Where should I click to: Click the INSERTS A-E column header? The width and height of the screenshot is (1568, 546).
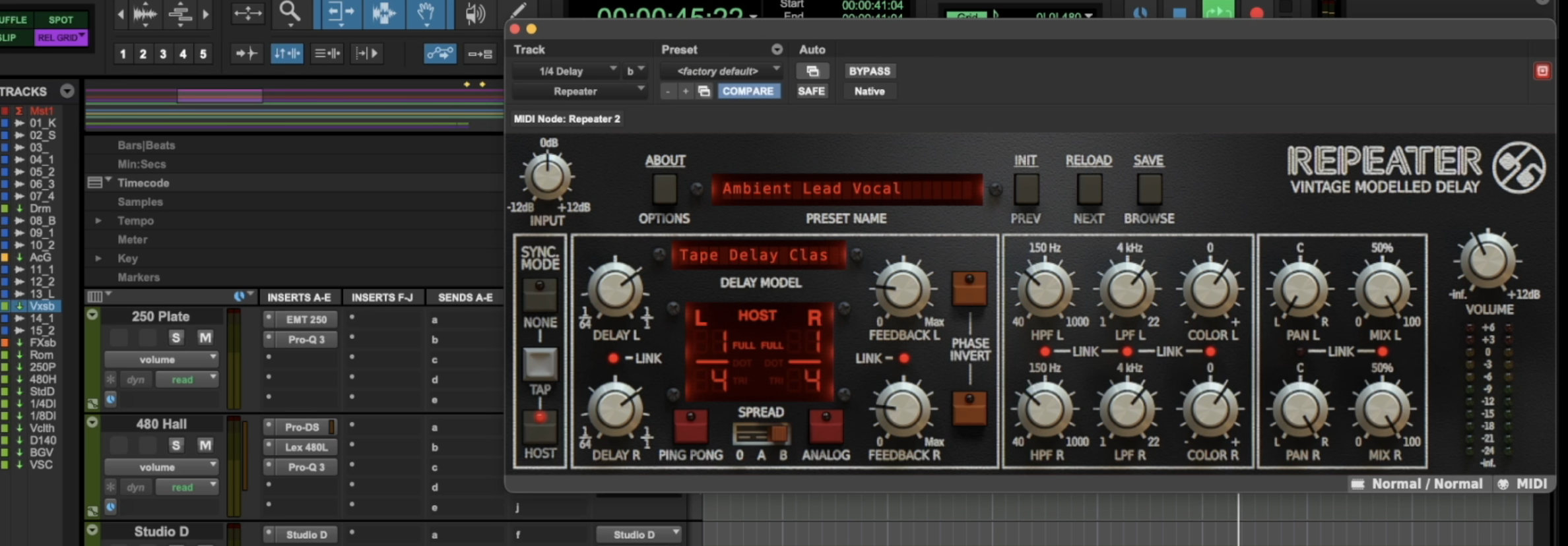click(x=299, y=297)
